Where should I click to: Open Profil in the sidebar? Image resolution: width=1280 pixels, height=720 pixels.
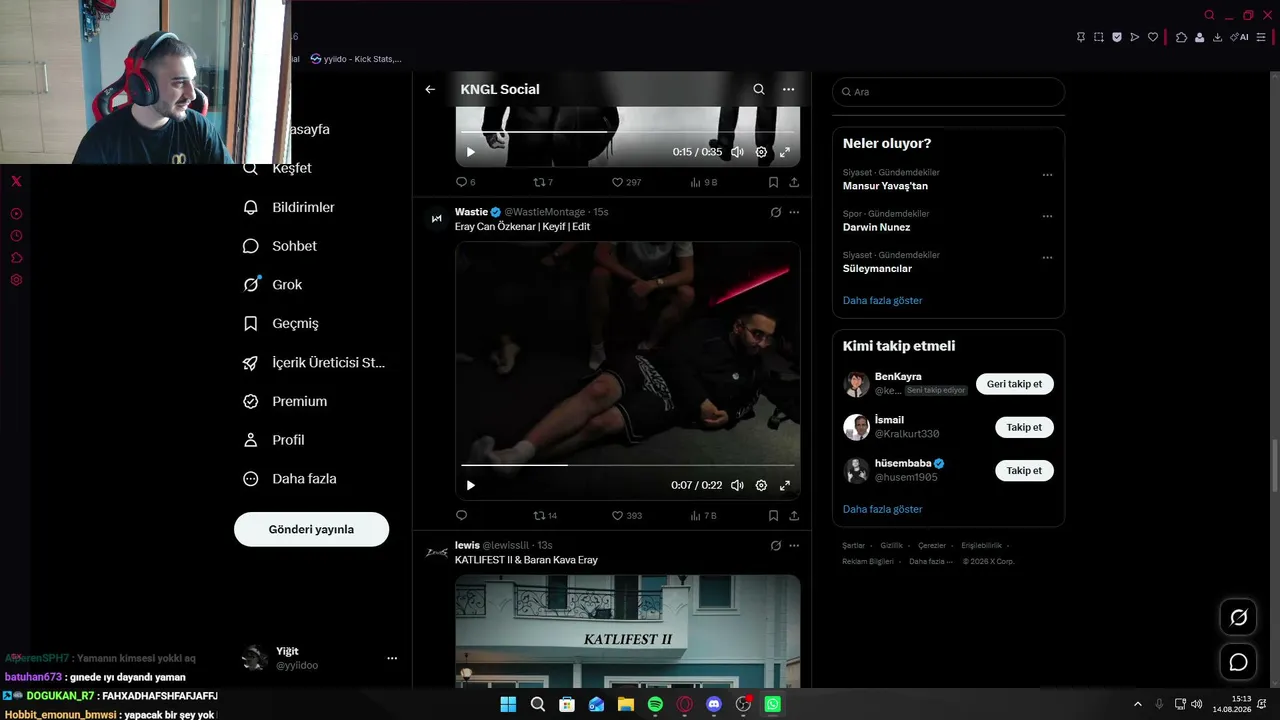(274, 440)
